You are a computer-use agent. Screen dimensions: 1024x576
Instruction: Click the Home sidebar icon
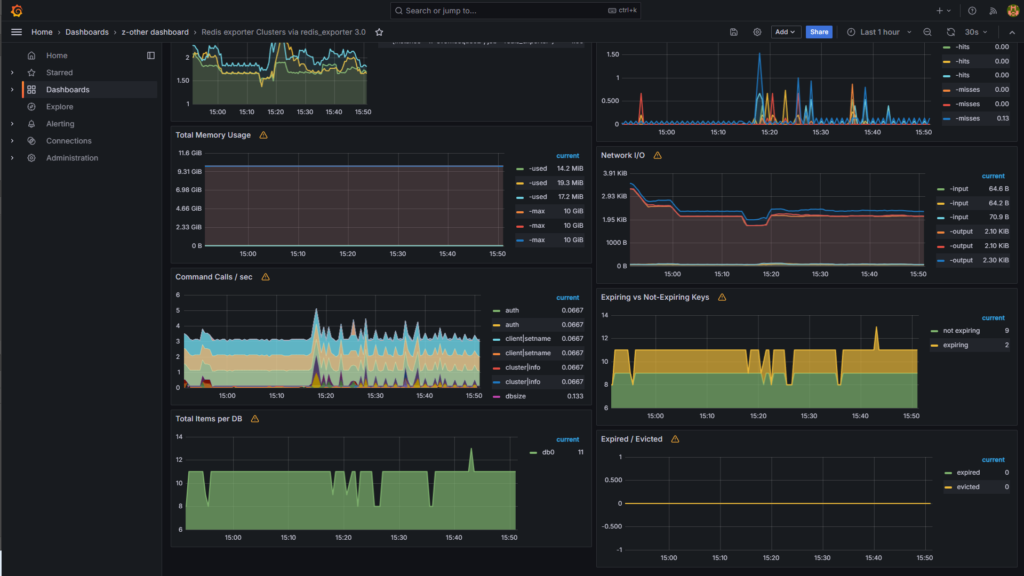(x=31, y=56)
